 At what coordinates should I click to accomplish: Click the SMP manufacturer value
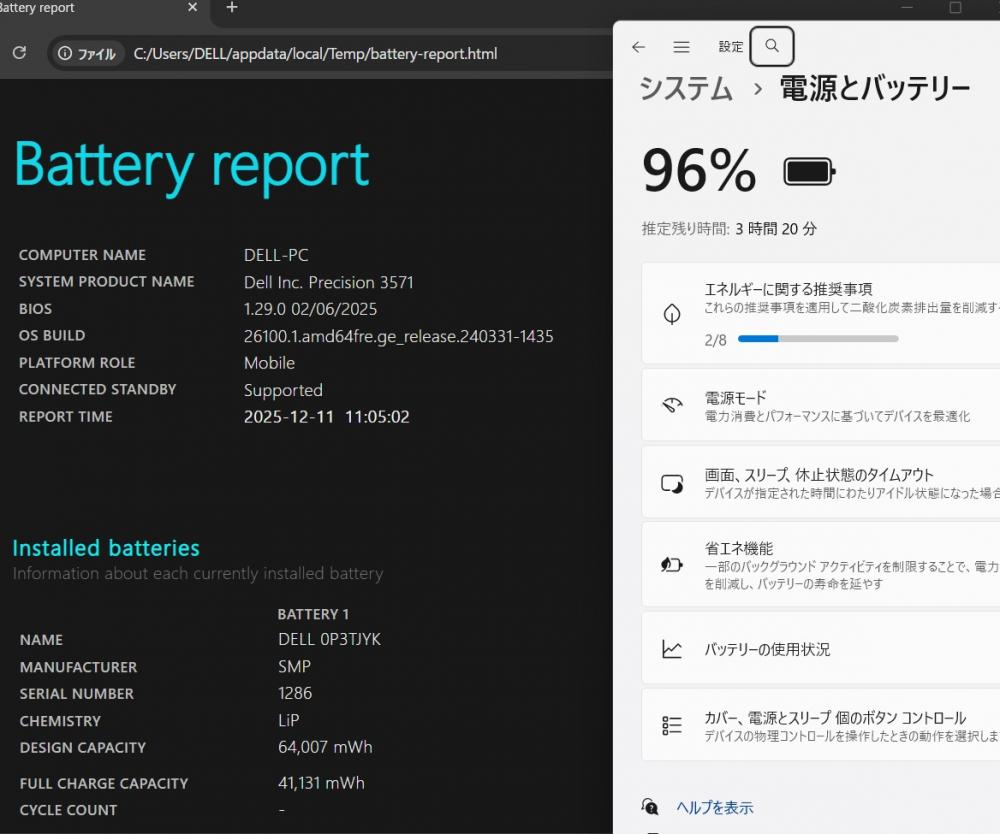tap(294, 666)
